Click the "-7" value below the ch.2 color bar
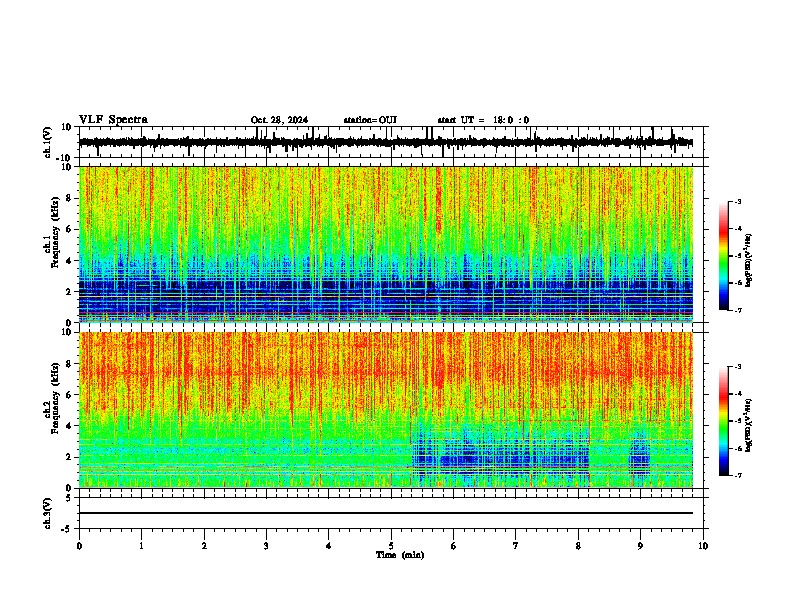The image size is (792, 612). pyautogui.click(x=737, y=476)
